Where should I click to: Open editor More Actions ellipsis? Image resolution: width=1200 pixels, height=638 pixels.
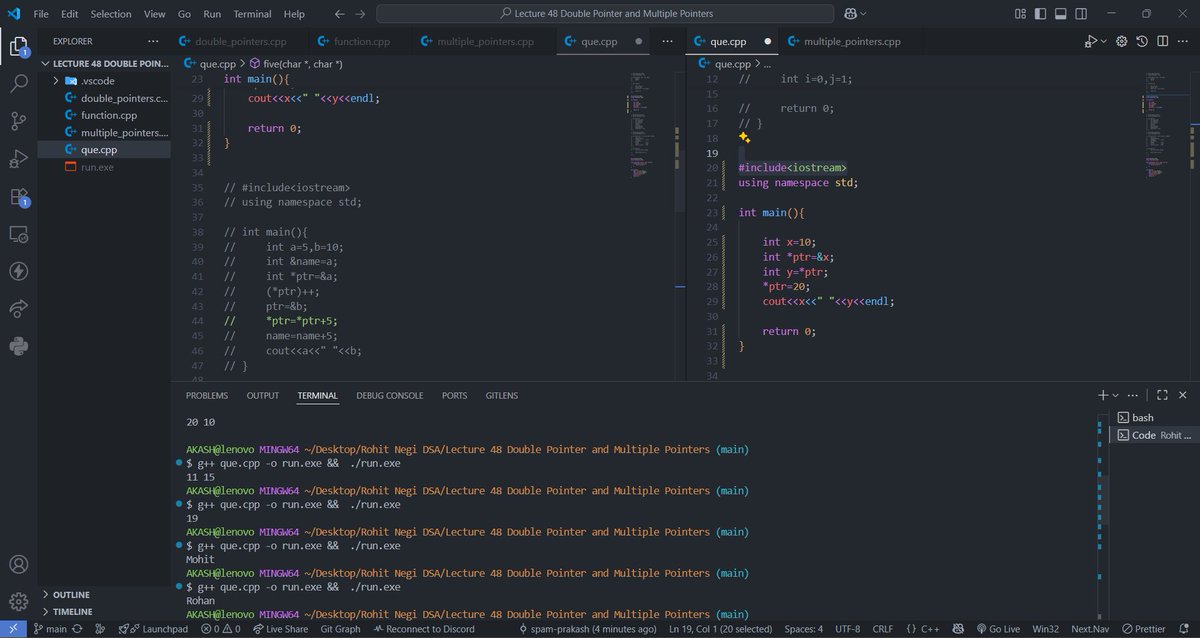point(1182,41)
